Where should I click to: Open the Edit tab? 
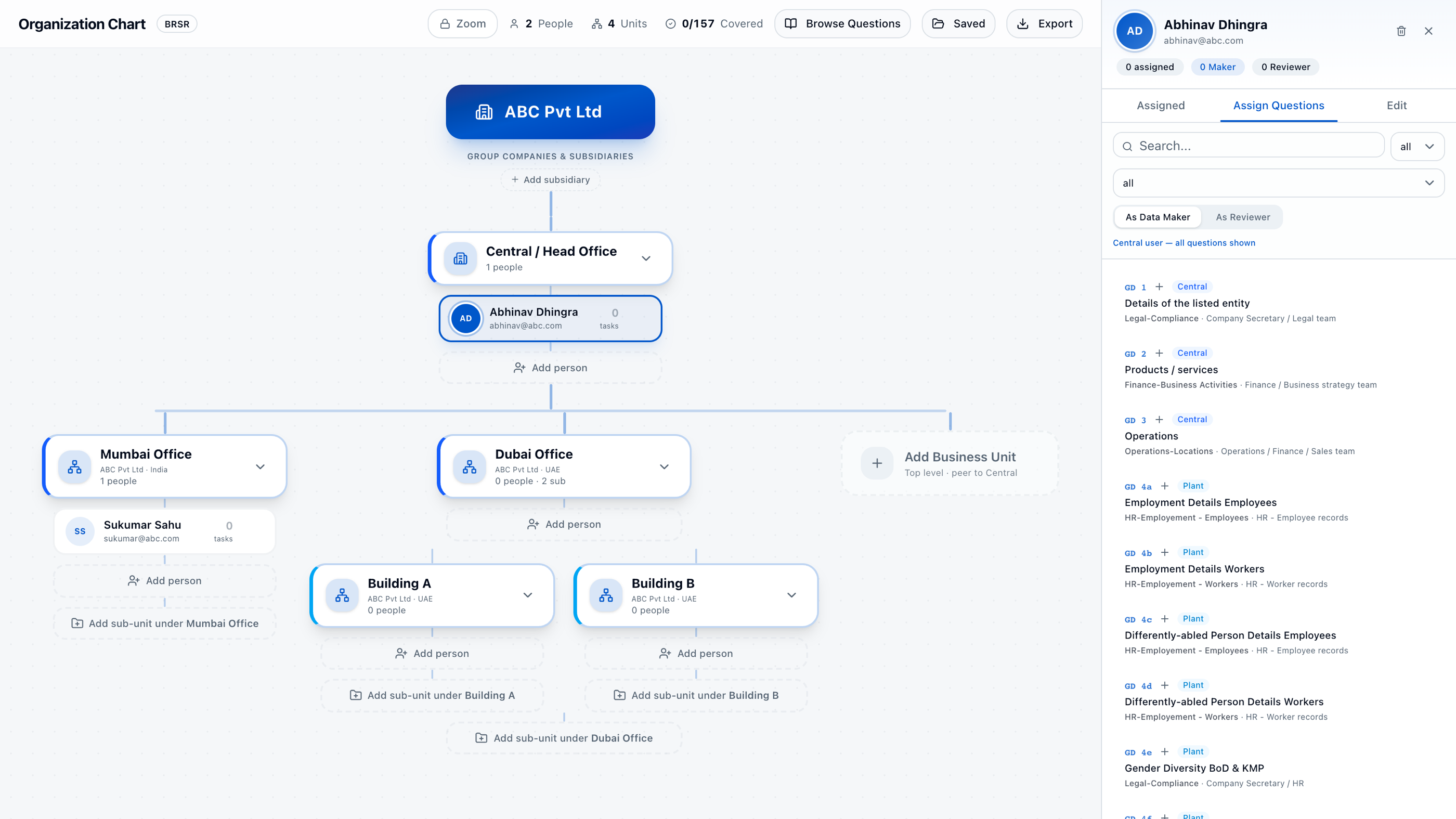point(1397,106)
